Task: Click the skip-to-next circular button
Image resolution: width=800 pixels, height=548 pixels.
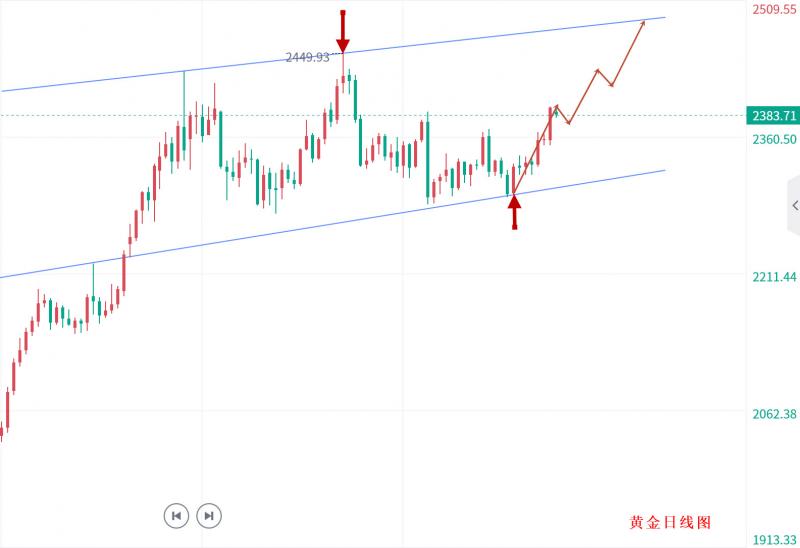Action: 208,516
